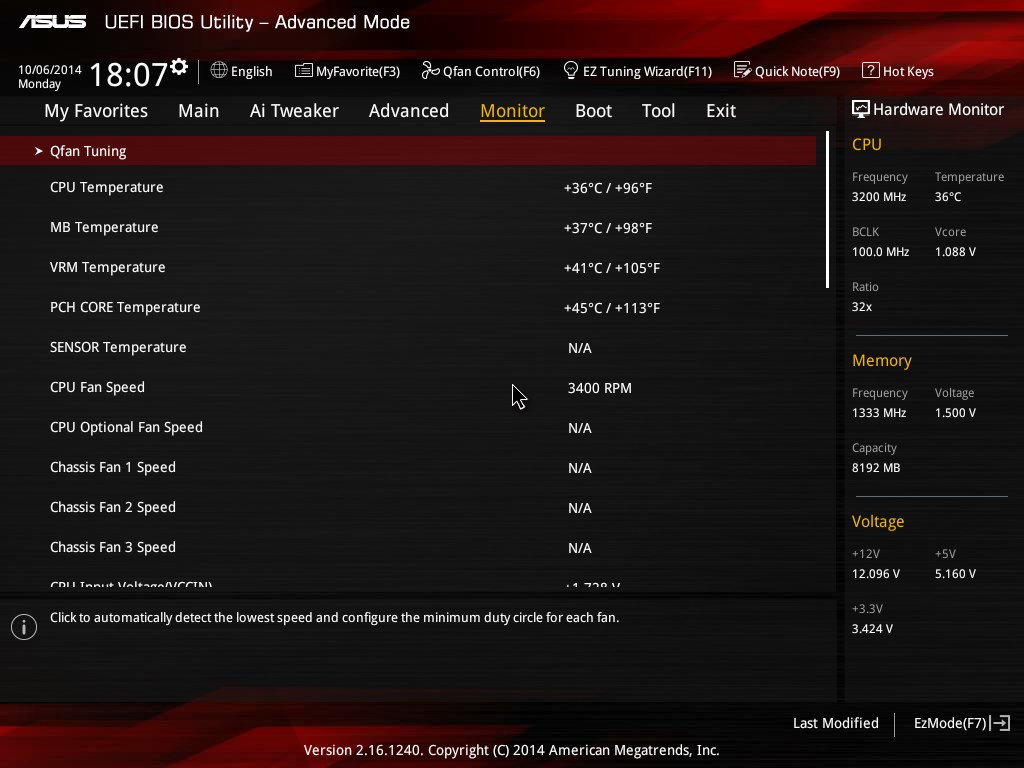Select the My Favorites tab
The height and width of the screenshot is (768, 1024).
(x=96, y=111)
